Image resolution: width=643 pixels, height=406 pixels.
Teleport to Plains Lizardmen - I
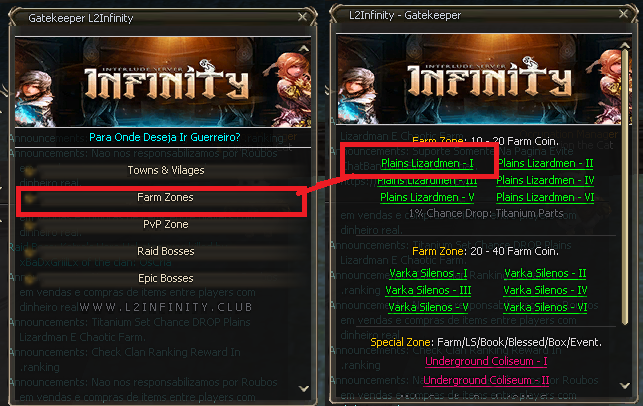click(x=427, y=163)
